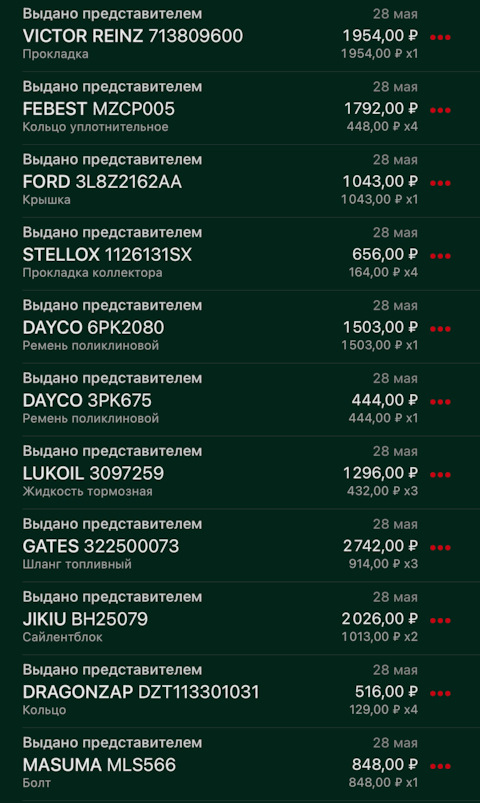Open three-dot menu for LUKOIL 3097259
This screenshot has height=803, width=480.
pyautogui.click(x=440, y=474)
